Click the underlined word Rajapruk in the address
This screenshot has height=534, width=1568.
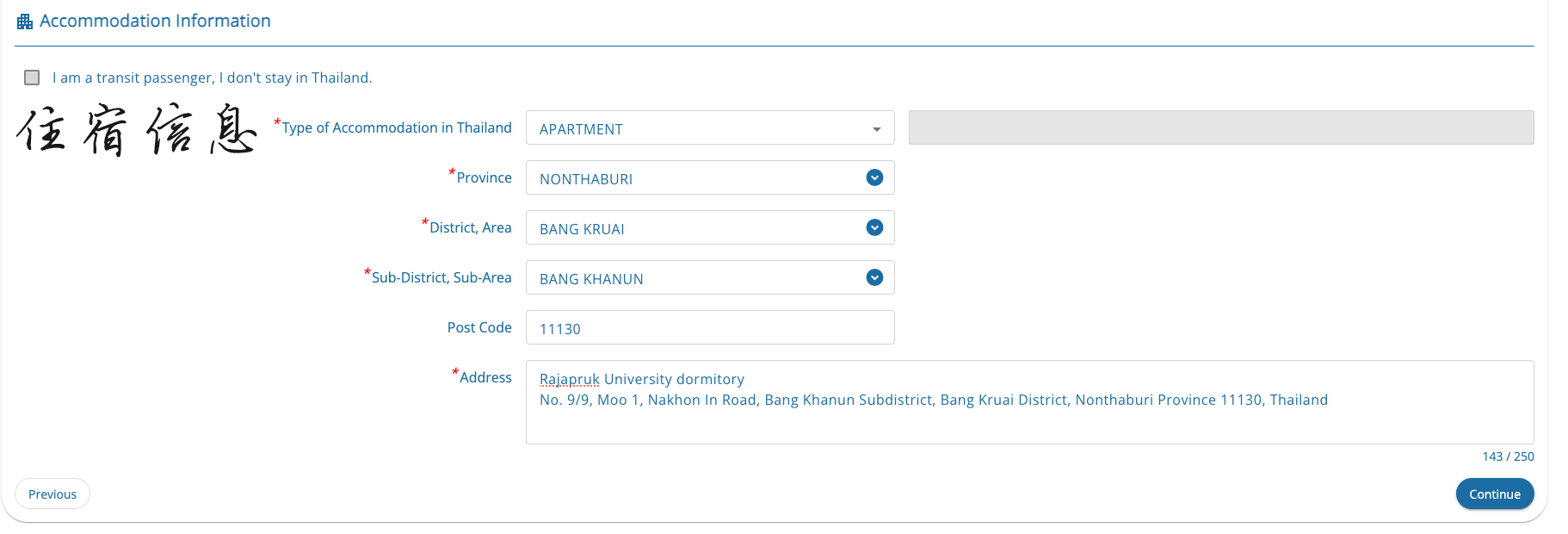(x=569, y=379)
